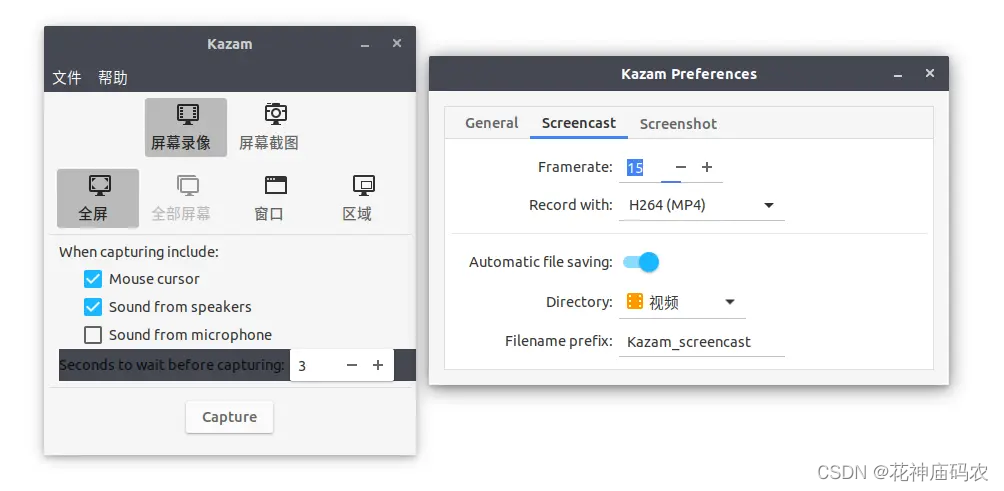This screenshot has width=1004, height=491.
Task: Uncheck Sound from speakers checkbox
Action: point(93,307)
